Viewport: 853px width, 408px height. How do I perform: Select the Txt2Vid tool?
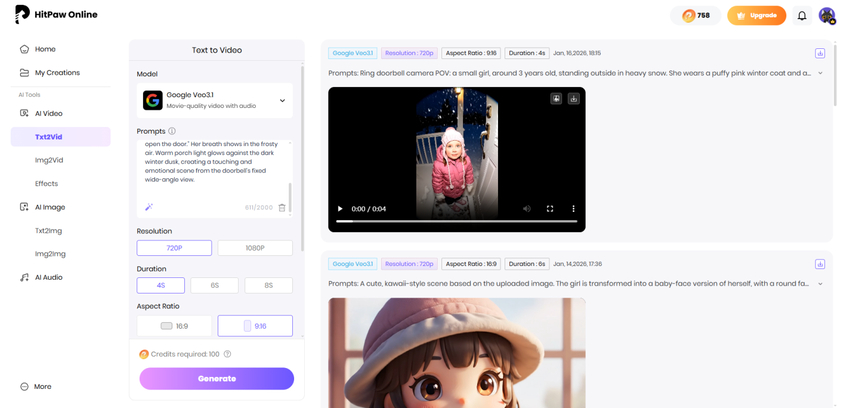[60, 137]
